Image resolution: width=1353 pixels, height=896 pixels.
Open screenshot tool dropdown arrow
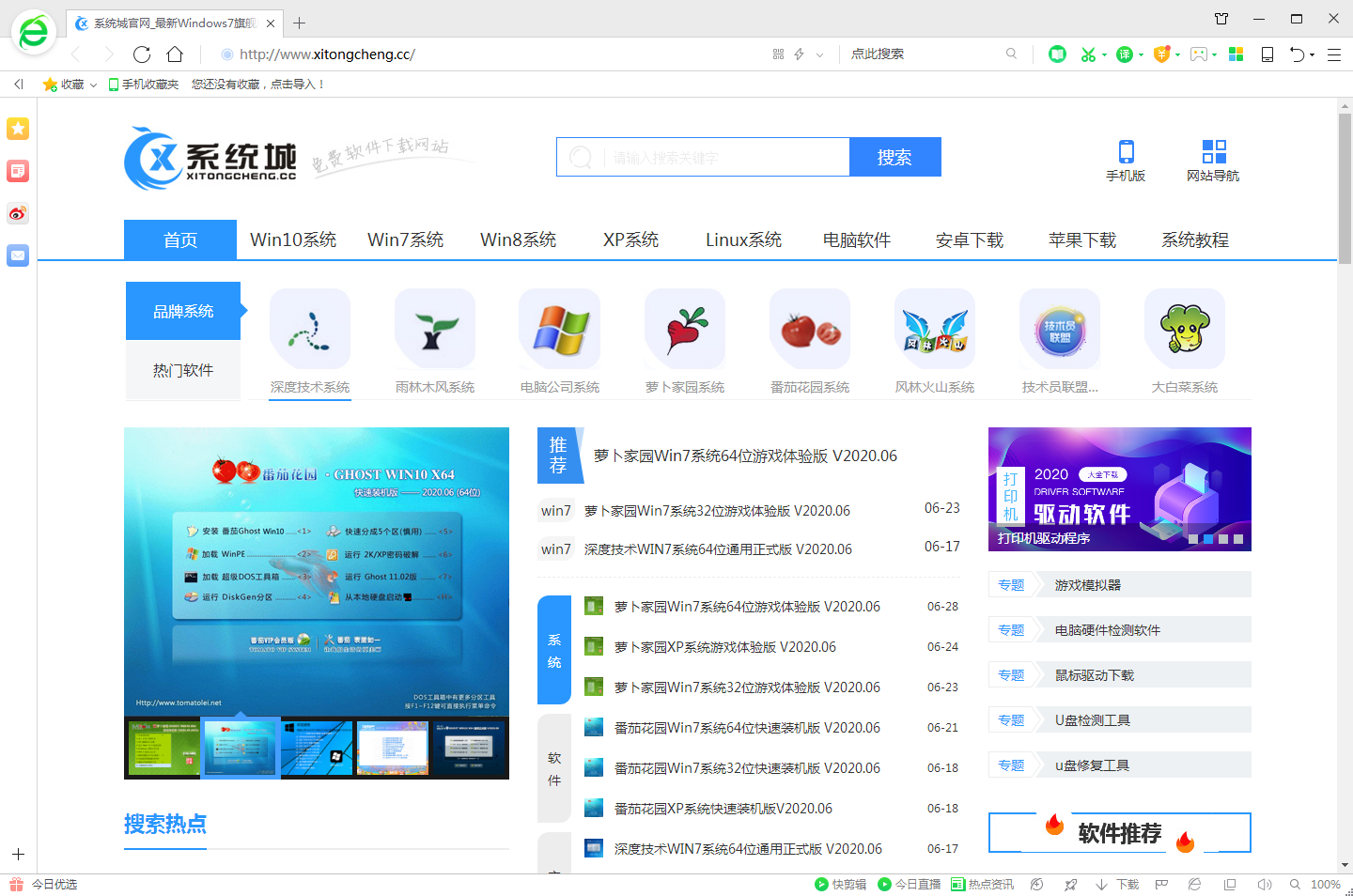[x=1104, y=54]
